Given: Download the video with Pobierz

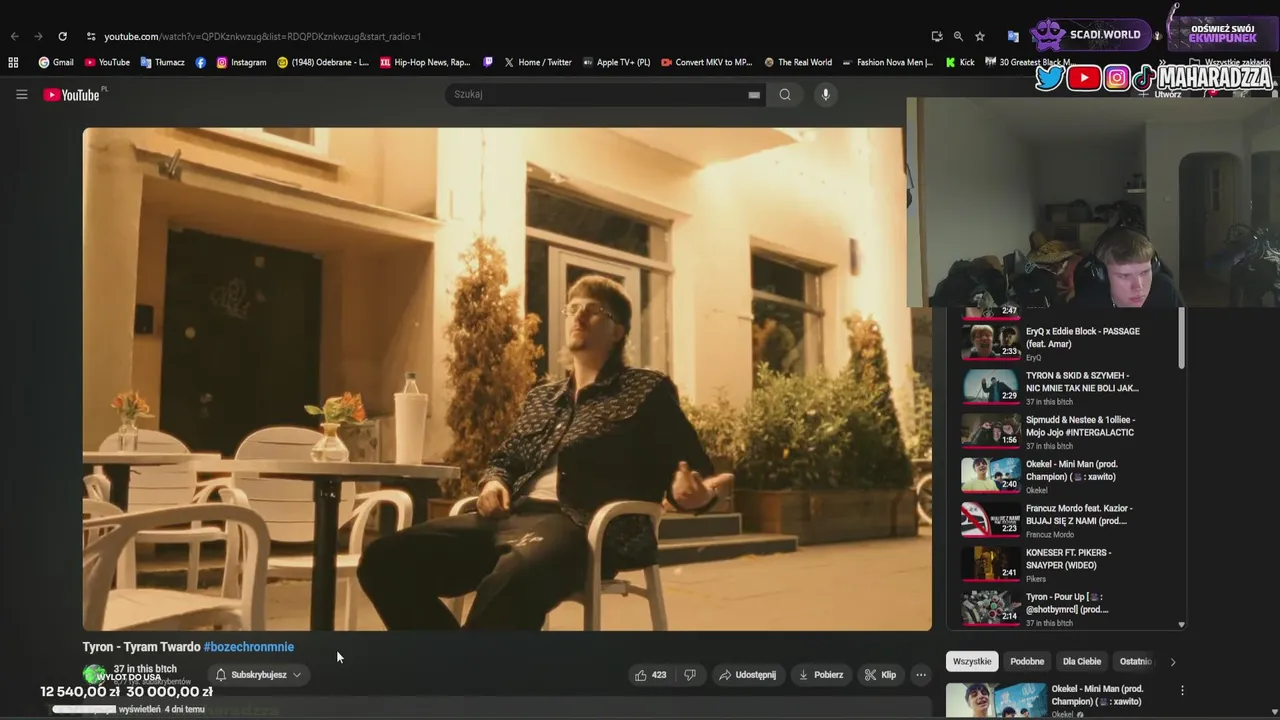Looking at the screenshot, I should pyautogui.click(x=820, y=675).
